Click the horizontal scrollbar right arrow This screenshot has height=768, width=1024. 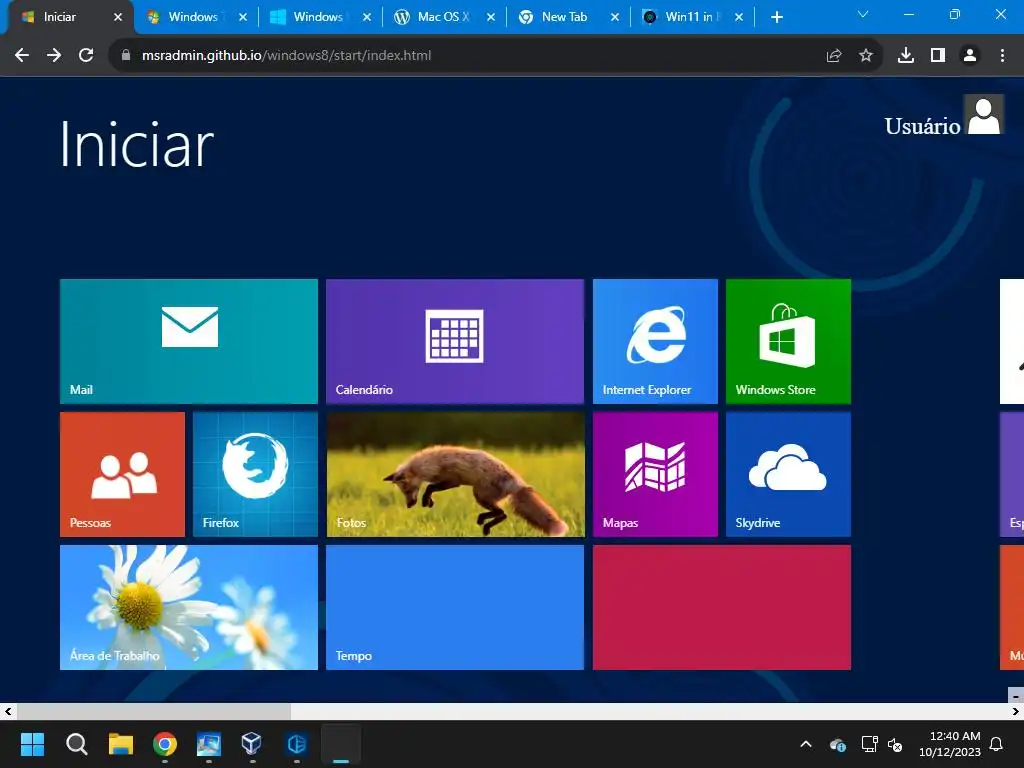click(1016, 711)
